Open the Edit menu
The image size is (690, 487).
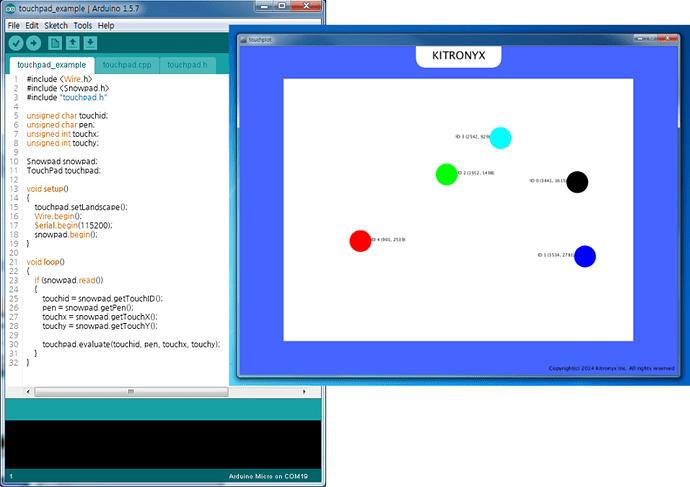(x=32, y=26)
